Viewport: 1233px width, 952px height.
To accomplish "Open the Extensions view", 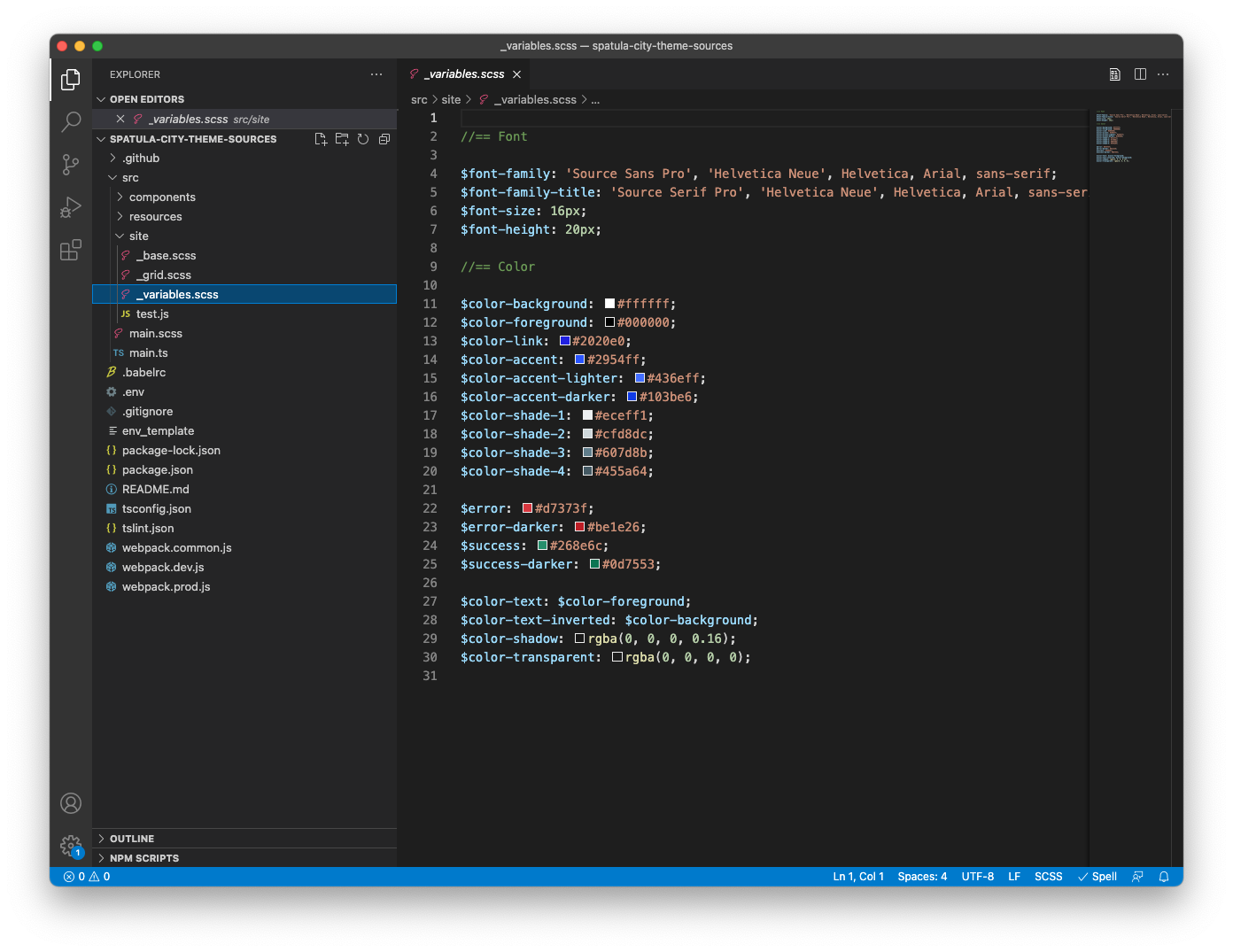I will (x=71, y=251).
